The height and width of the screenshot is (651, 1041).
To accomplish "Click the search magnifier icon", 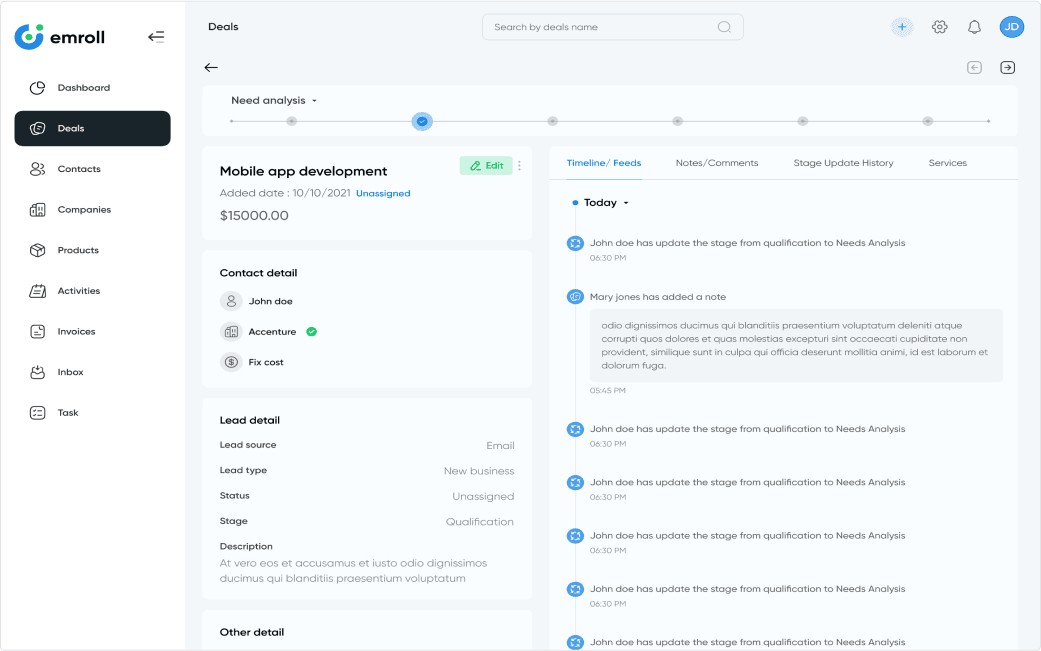I will (x=724, y=27).
